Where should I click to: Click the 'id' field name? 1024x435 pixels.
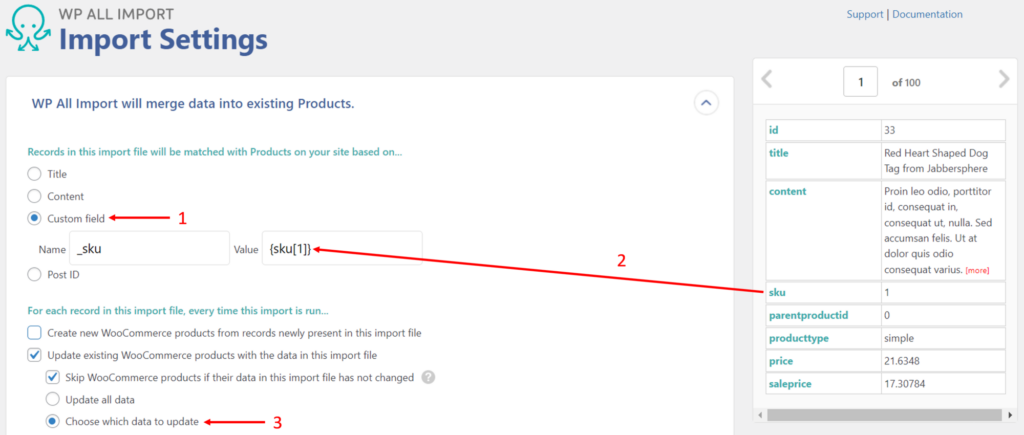[773, 130]
